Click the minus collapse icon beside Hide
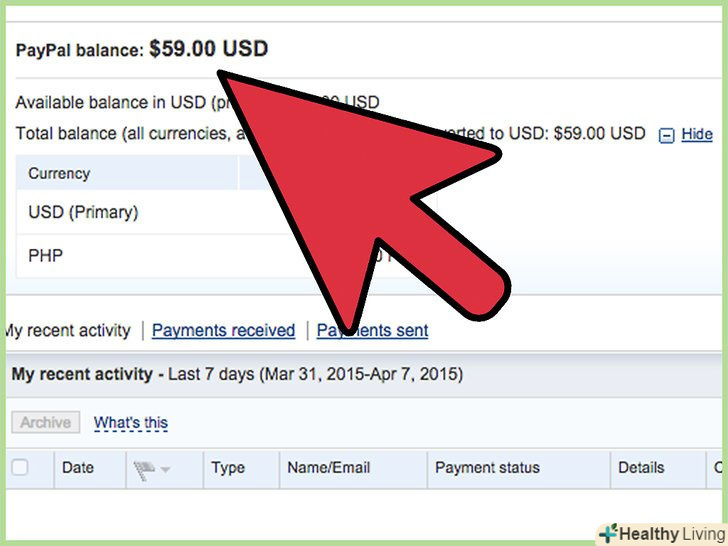Viewport: 728px width, 546px height. (667, 135)
